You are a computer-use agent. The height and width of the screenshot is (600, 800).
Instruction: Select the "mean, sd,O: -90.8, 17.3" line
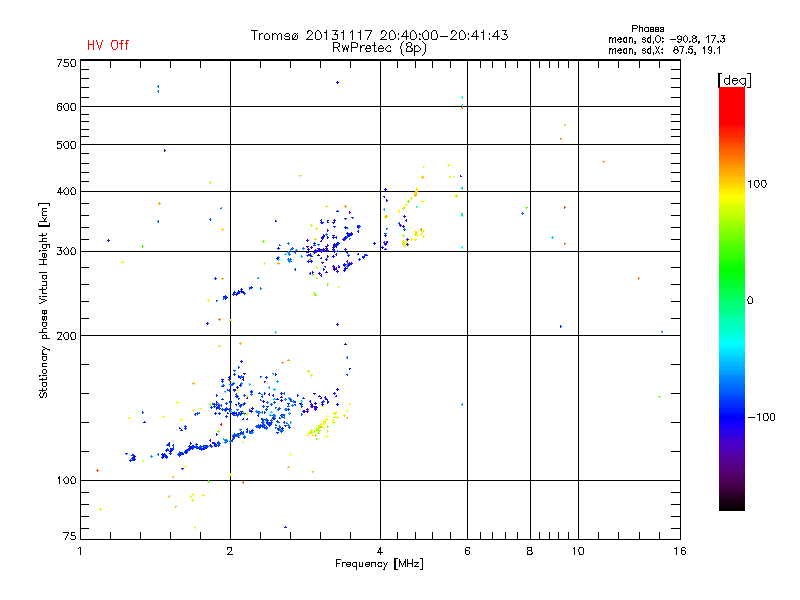[666, 39]
